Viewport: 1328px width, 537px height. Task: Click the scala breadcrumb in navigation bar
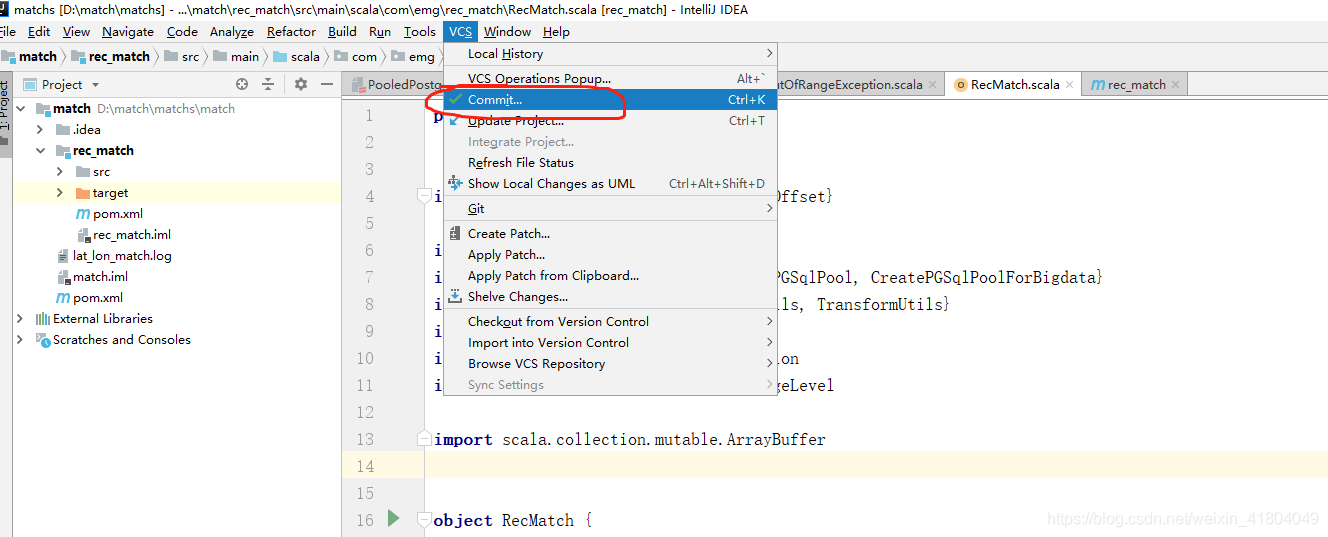coord(296,57)
